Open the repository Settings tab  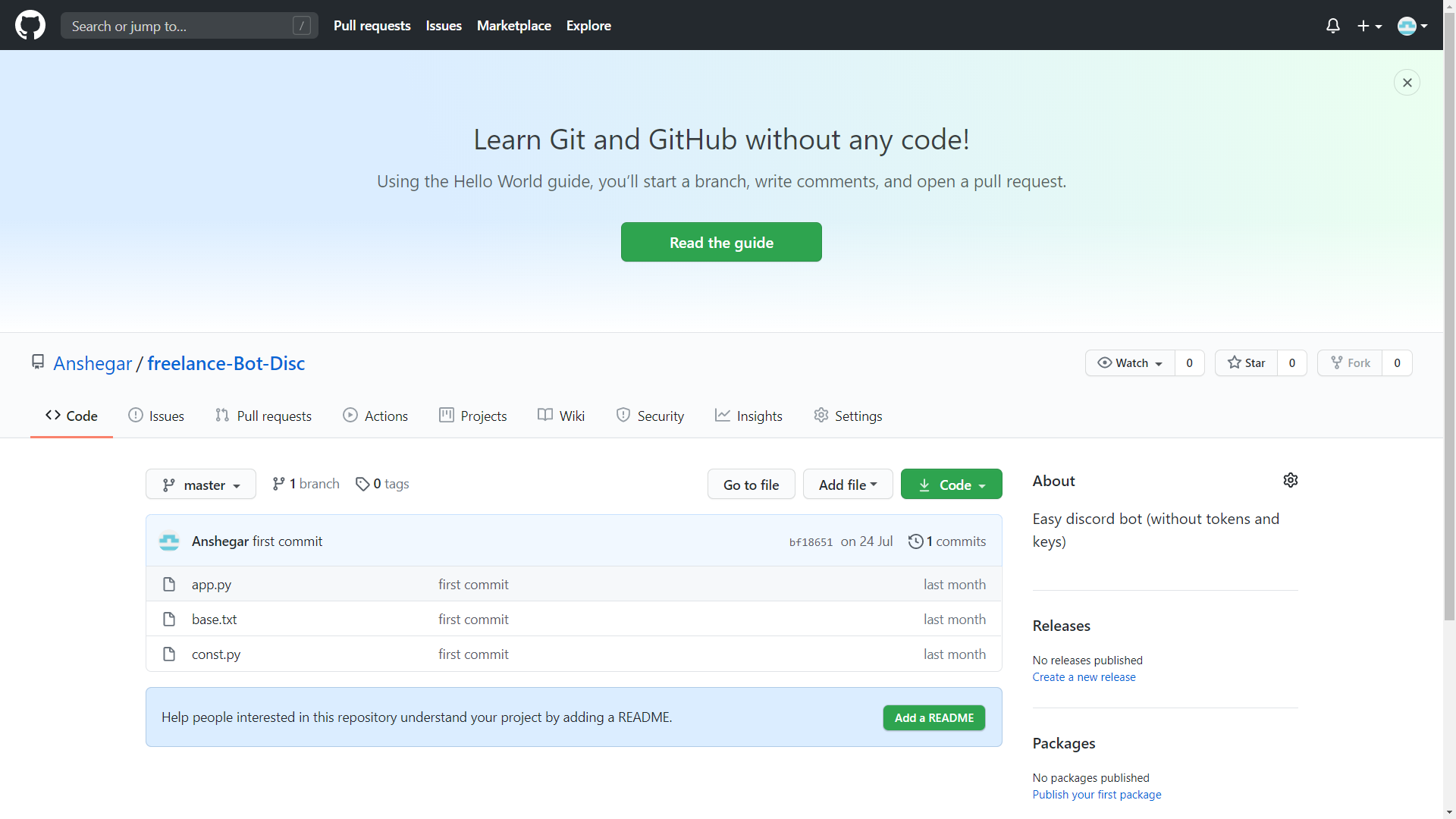coord(848,416)
